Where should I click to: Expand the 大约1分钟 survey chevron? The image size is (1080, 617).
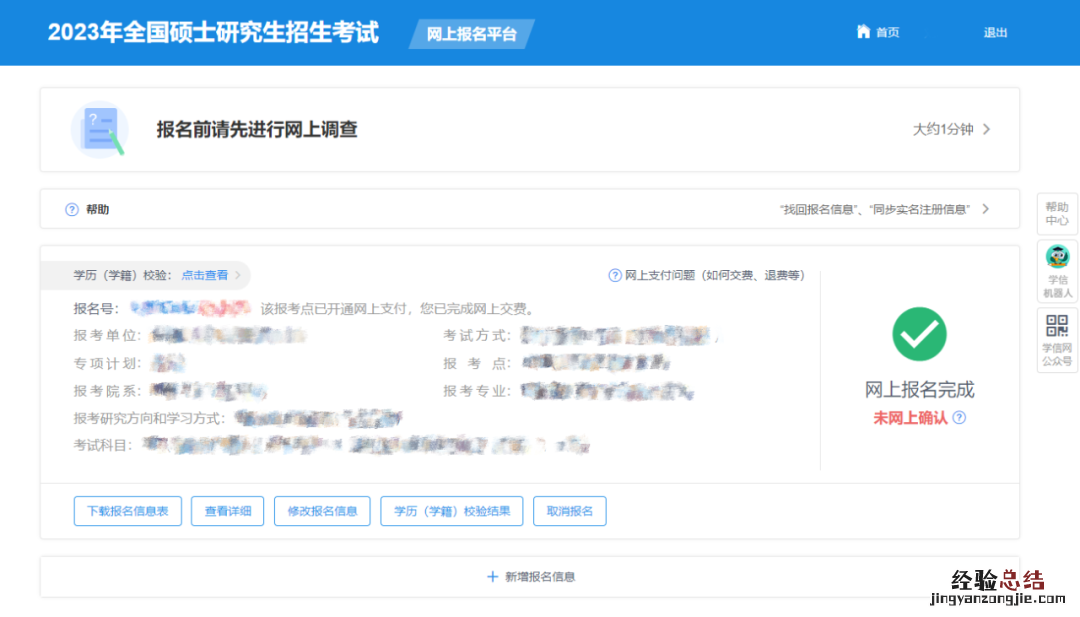[x=986, y=129]
